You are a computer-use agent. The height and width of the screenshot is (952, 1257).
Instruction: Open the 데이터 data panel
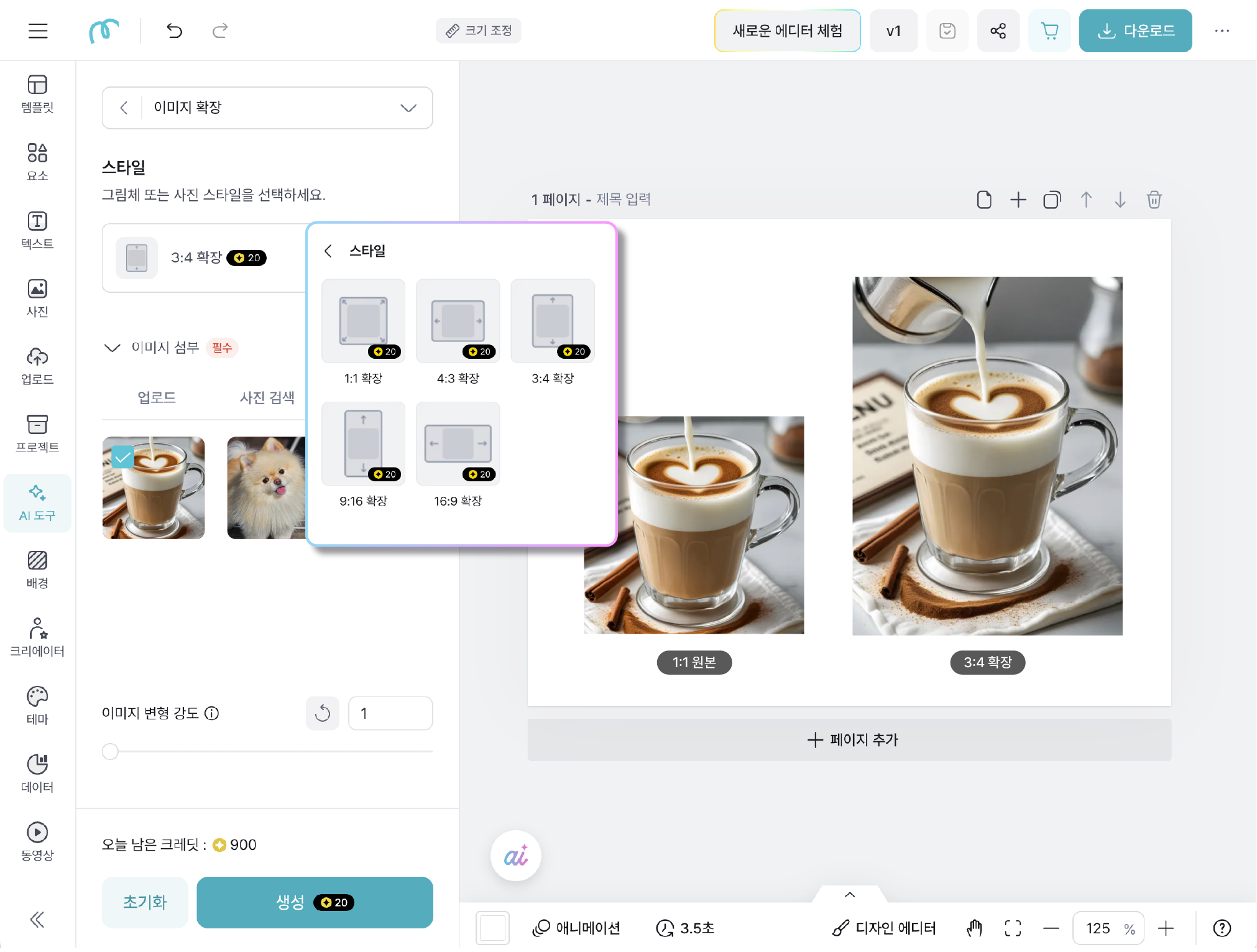click(x=37, y=774)
